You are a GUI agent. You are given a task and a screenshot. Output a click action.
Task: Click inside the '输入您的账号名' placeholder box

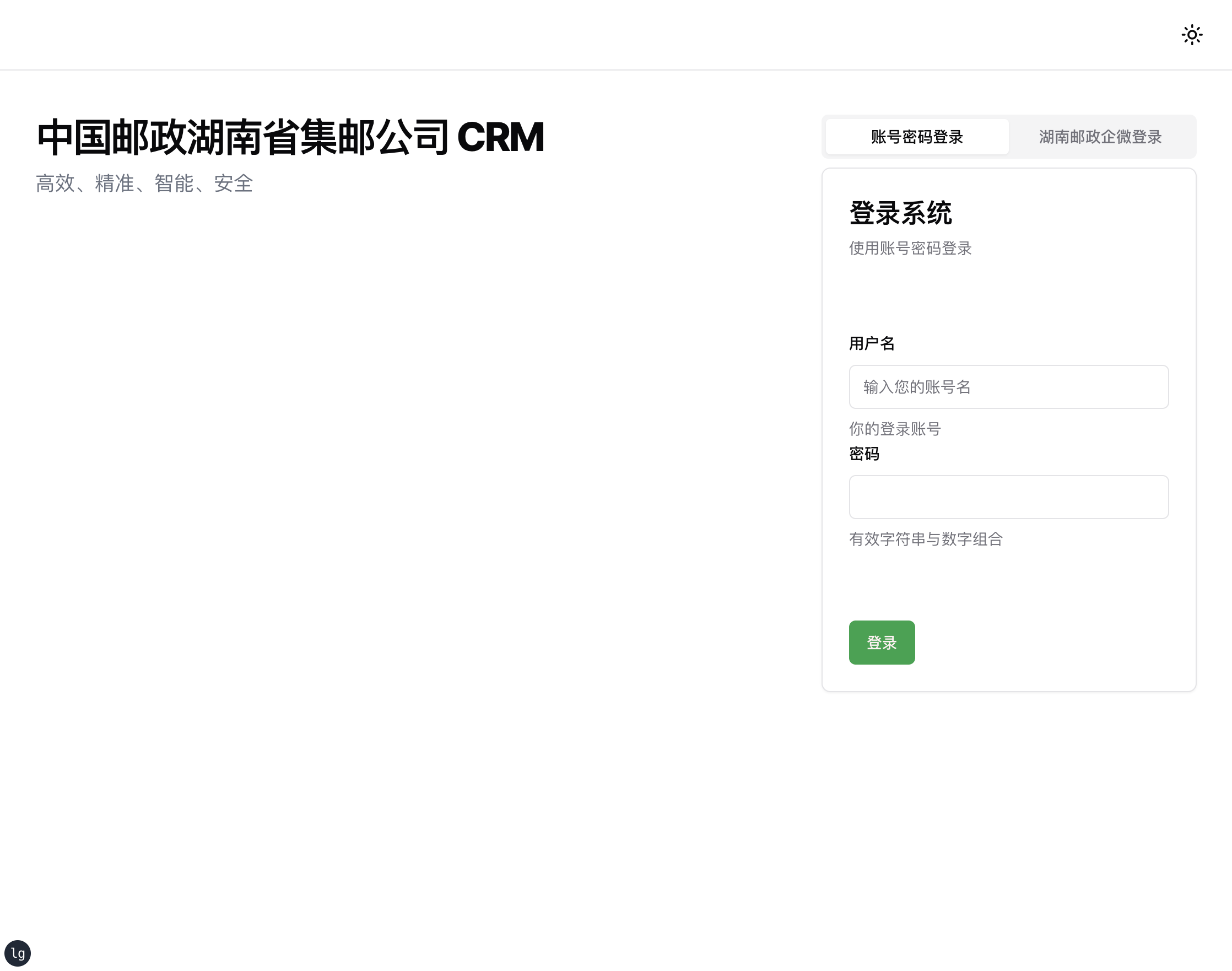1008,387
